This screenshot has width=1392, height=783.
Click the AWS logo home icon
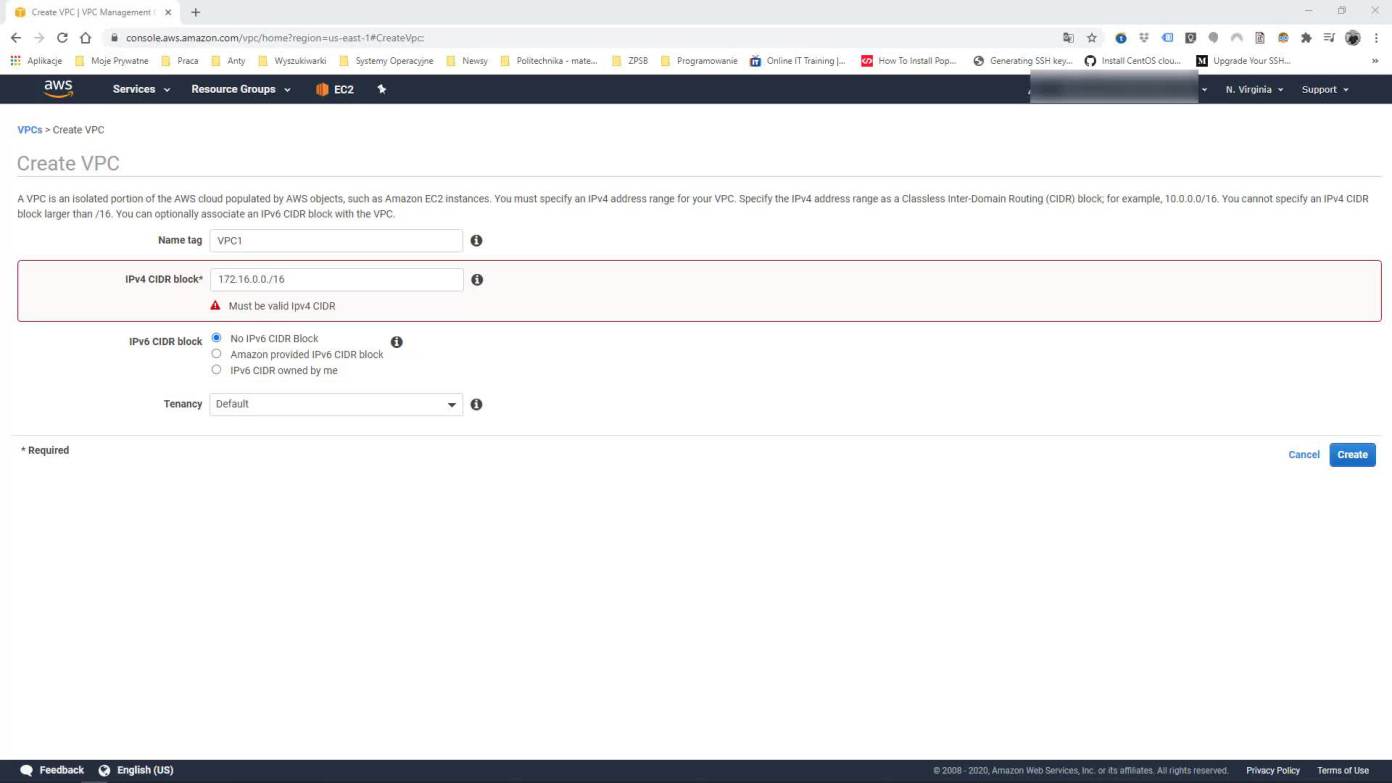pos(58,89)
